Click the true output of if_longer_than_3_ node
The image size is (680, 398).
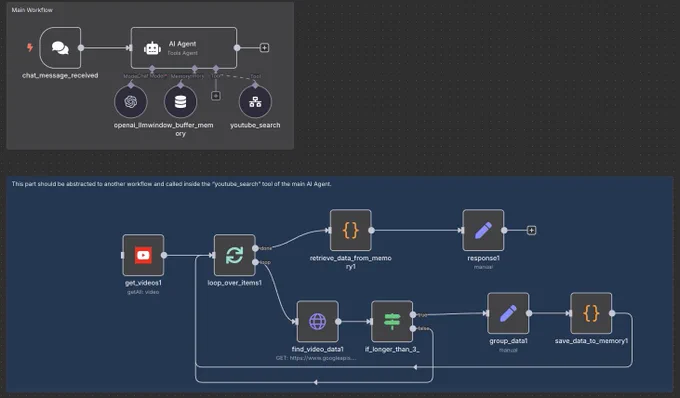click(413, 315)
